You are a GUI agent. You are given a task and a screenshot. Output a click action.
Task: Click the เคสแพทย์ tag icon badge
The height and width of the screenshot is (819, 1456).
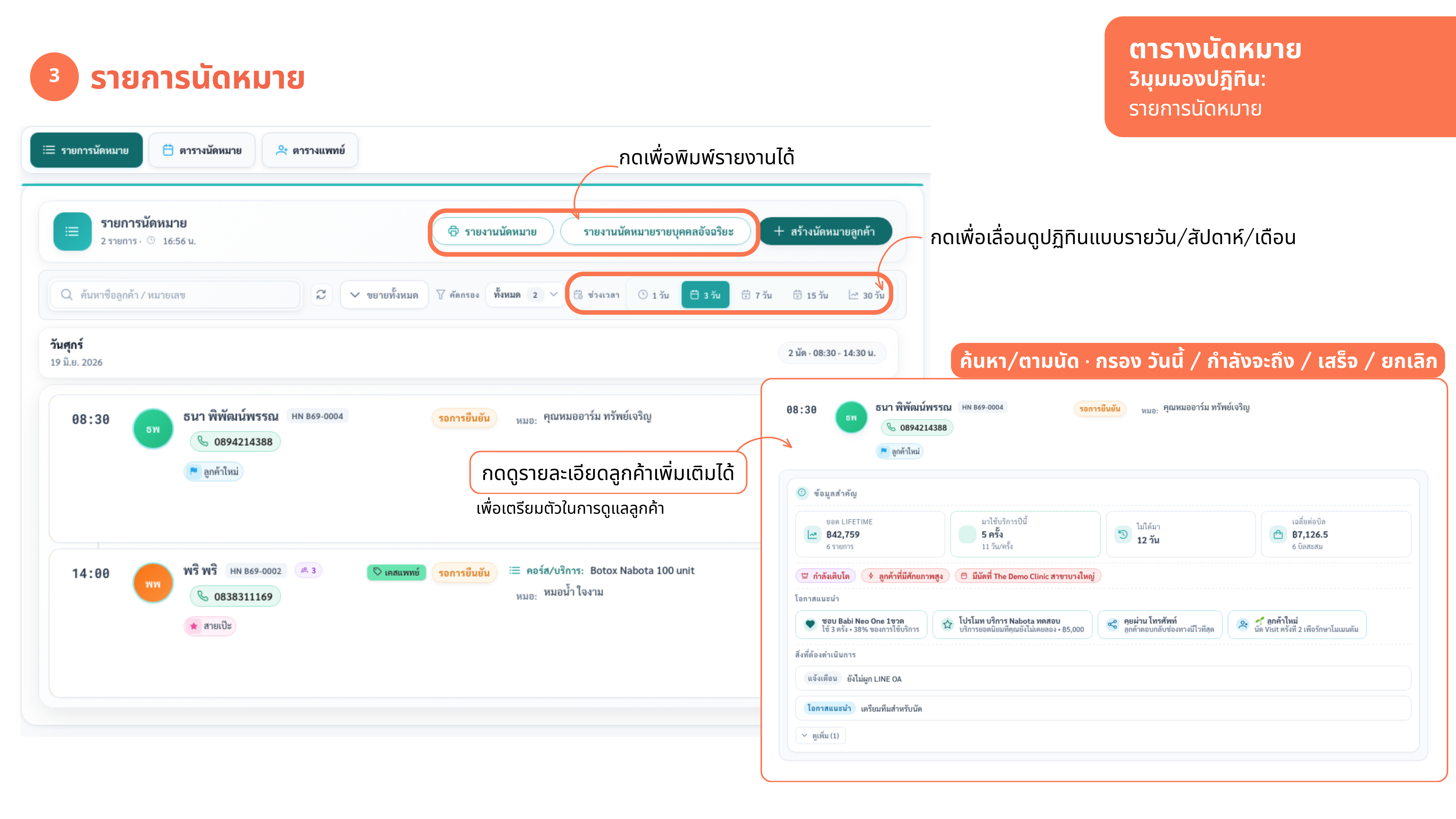(x=397, y=572)
